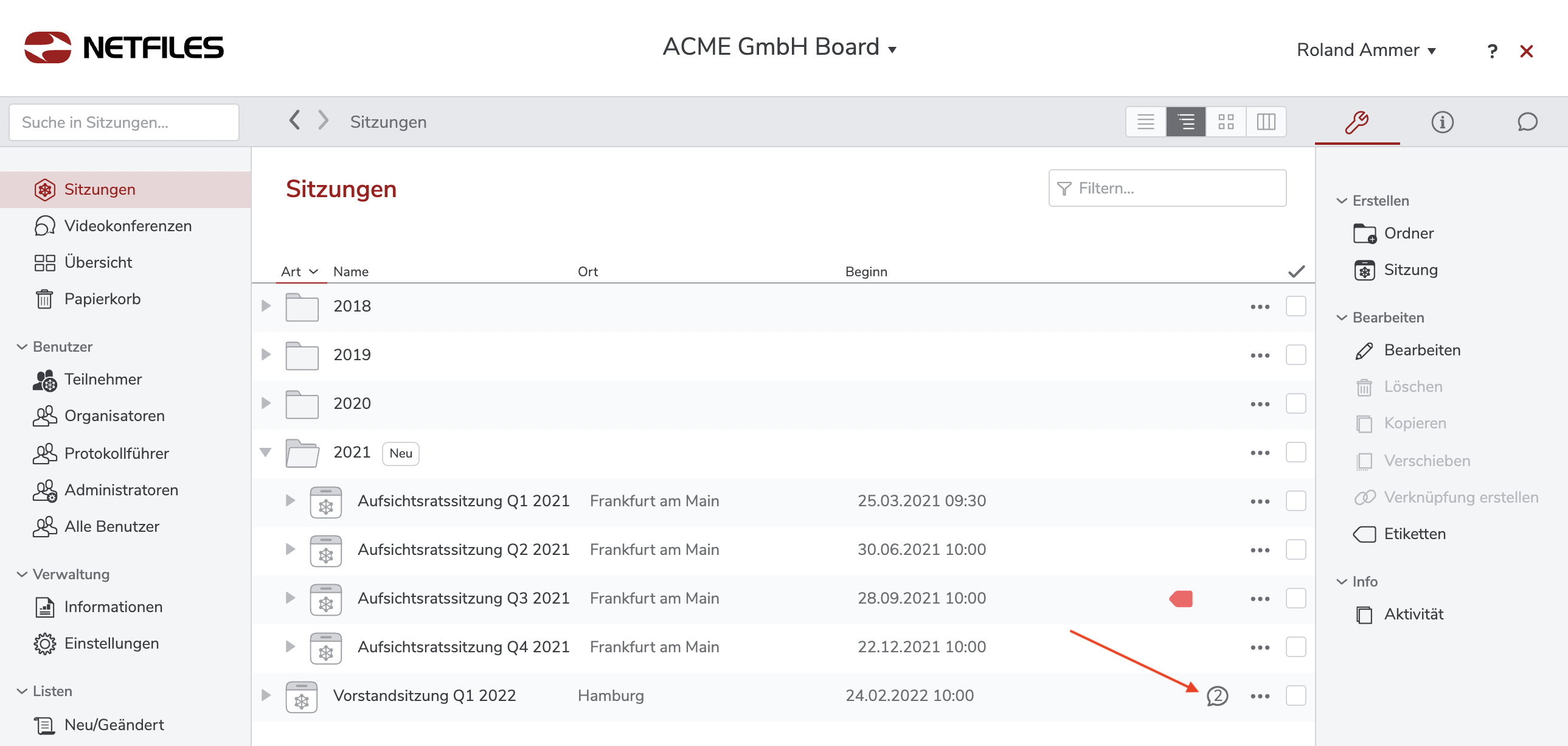Collapse the 2021 folder
1568x746 pixels.
click(x=266, y=452)
